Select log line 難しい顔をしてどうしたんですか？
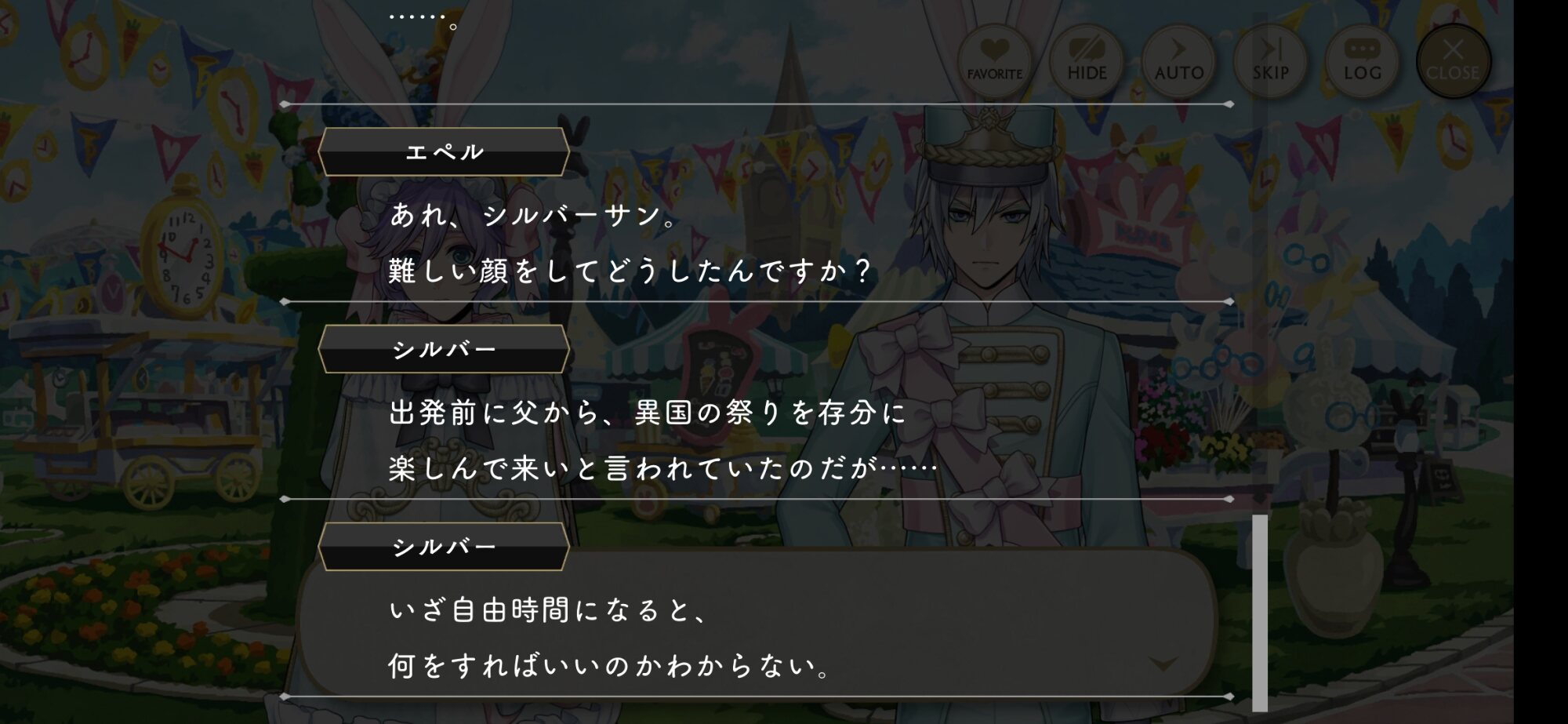 click(630, 271)
